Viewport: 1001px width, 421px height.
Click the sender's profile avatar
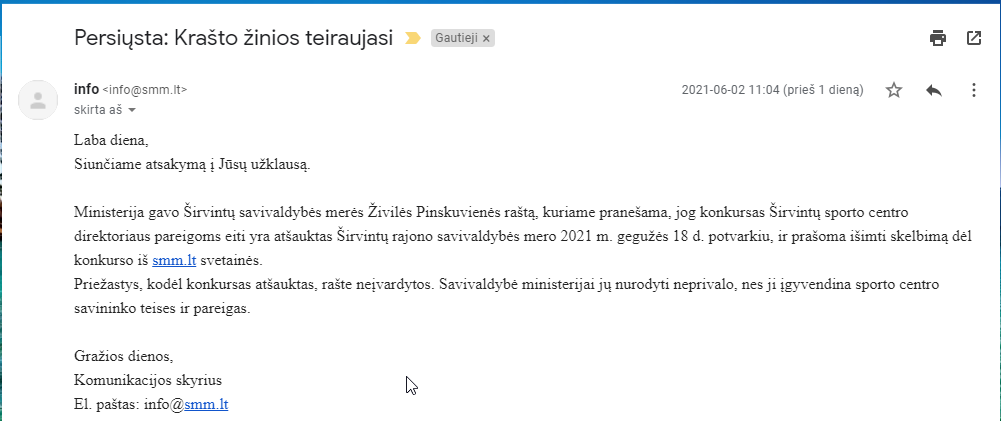38,99
